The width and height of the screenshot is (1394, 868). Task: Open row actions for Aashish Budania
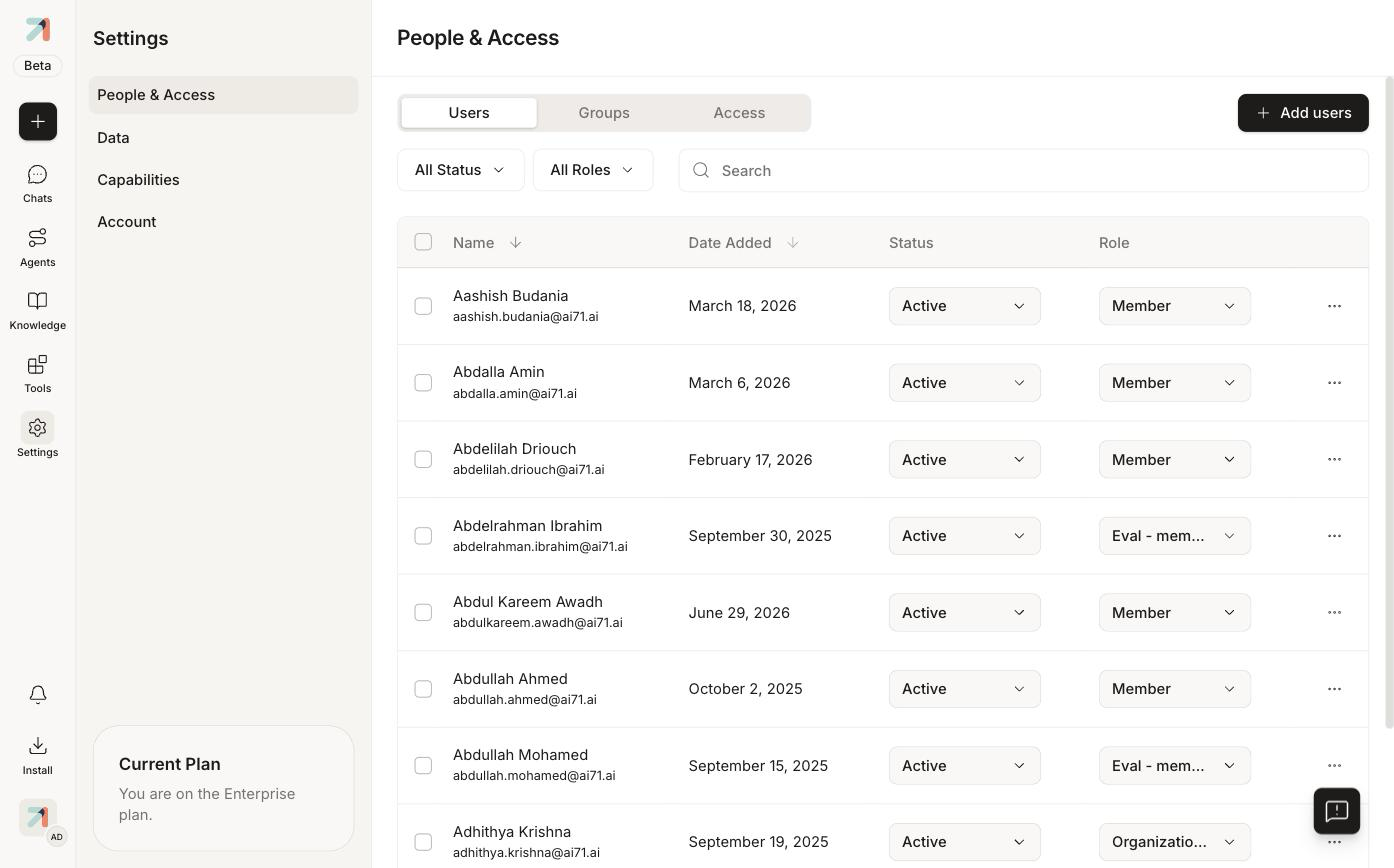click(x=1334, y=306)
